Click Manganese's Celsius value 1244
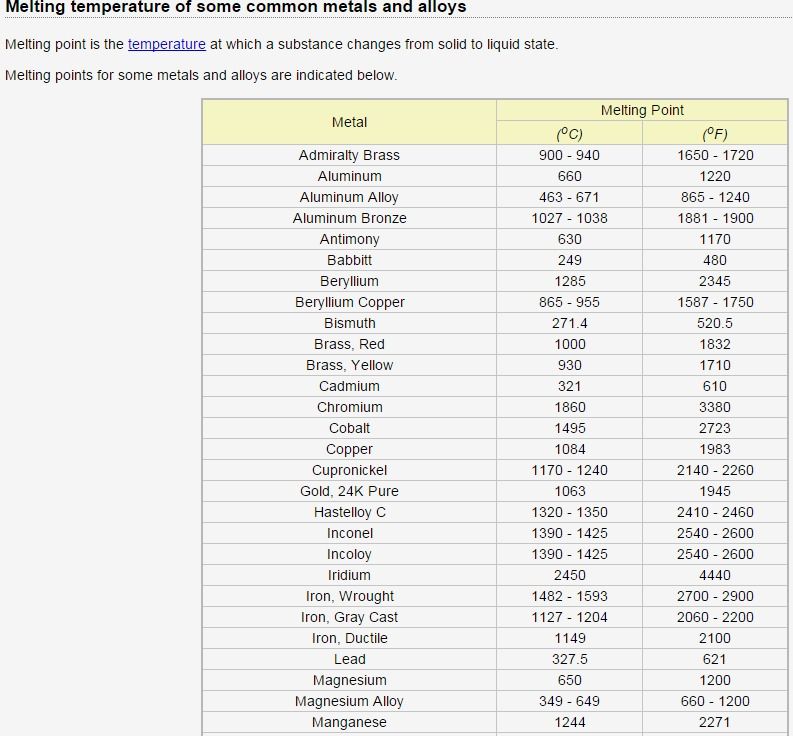The height and width of the screenshot is (736, 793). point(569,722)
